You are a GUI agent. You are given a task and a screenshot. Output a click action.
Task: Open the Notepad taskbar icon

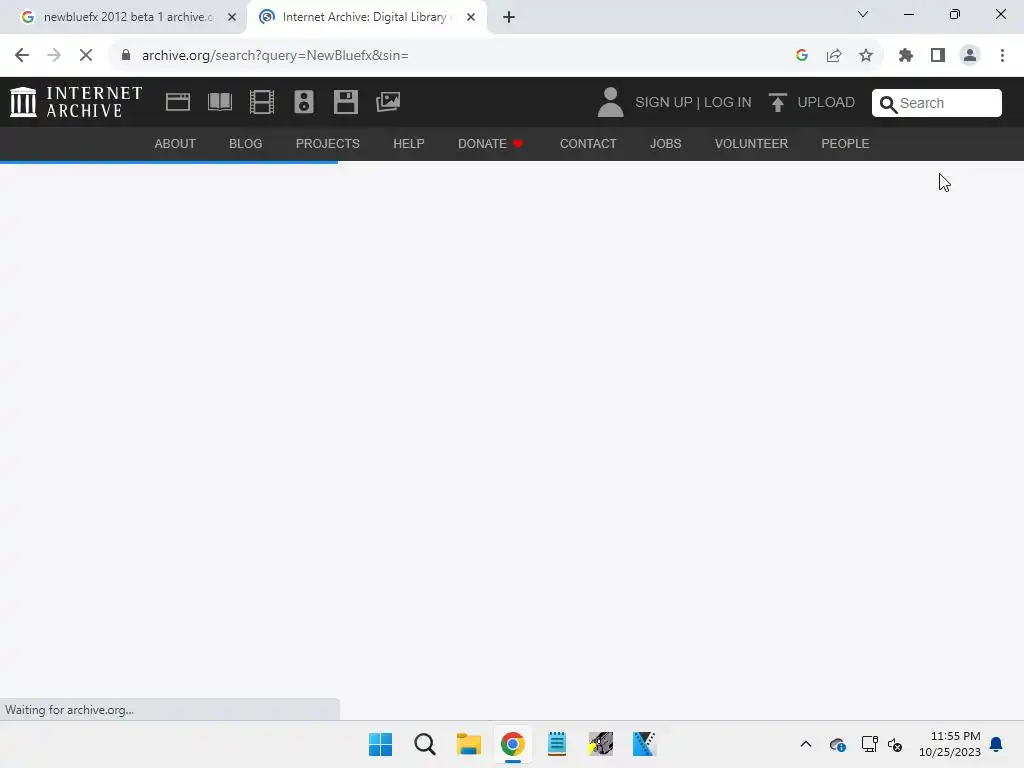coord(556,744)
